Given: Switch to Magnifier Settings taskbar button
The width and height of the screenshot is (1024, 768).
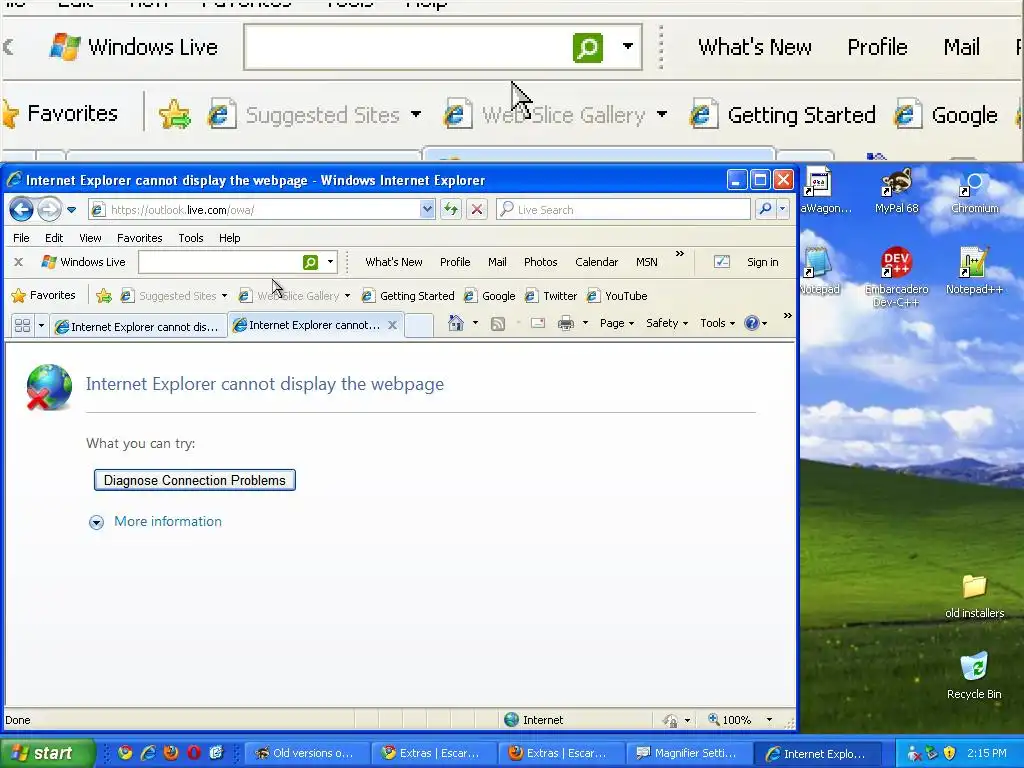Looking at the screenshot, I should click(688, 753).
